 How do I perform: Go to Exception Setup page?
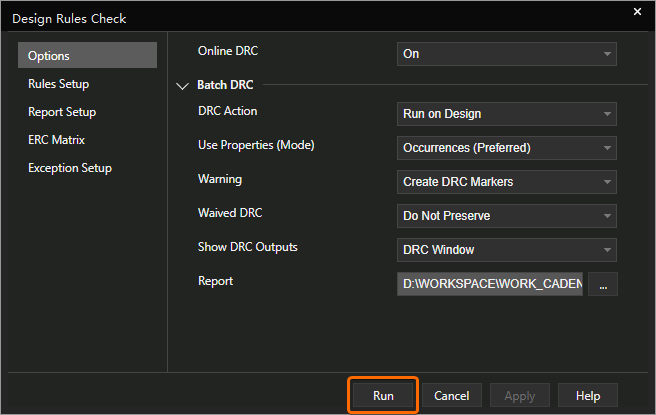pyautogui.click(x=69, y=168)
